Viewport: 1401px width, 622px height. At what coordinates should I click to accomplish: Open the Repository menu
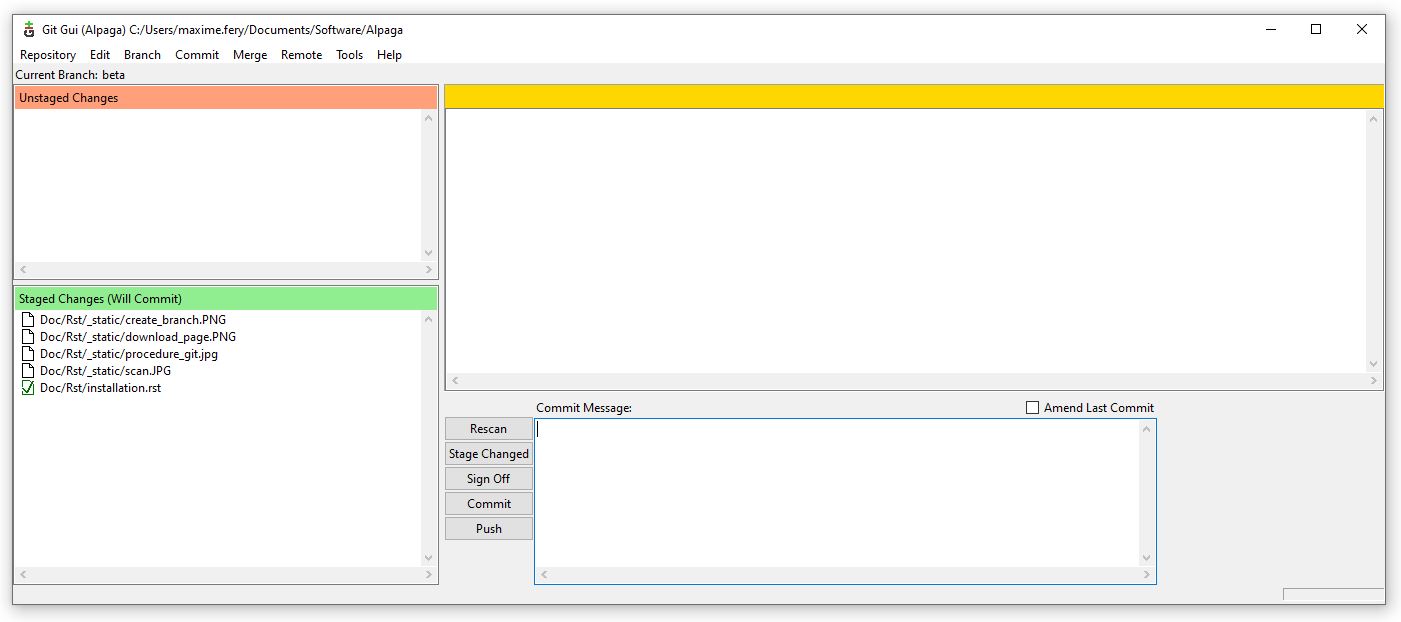48,55
